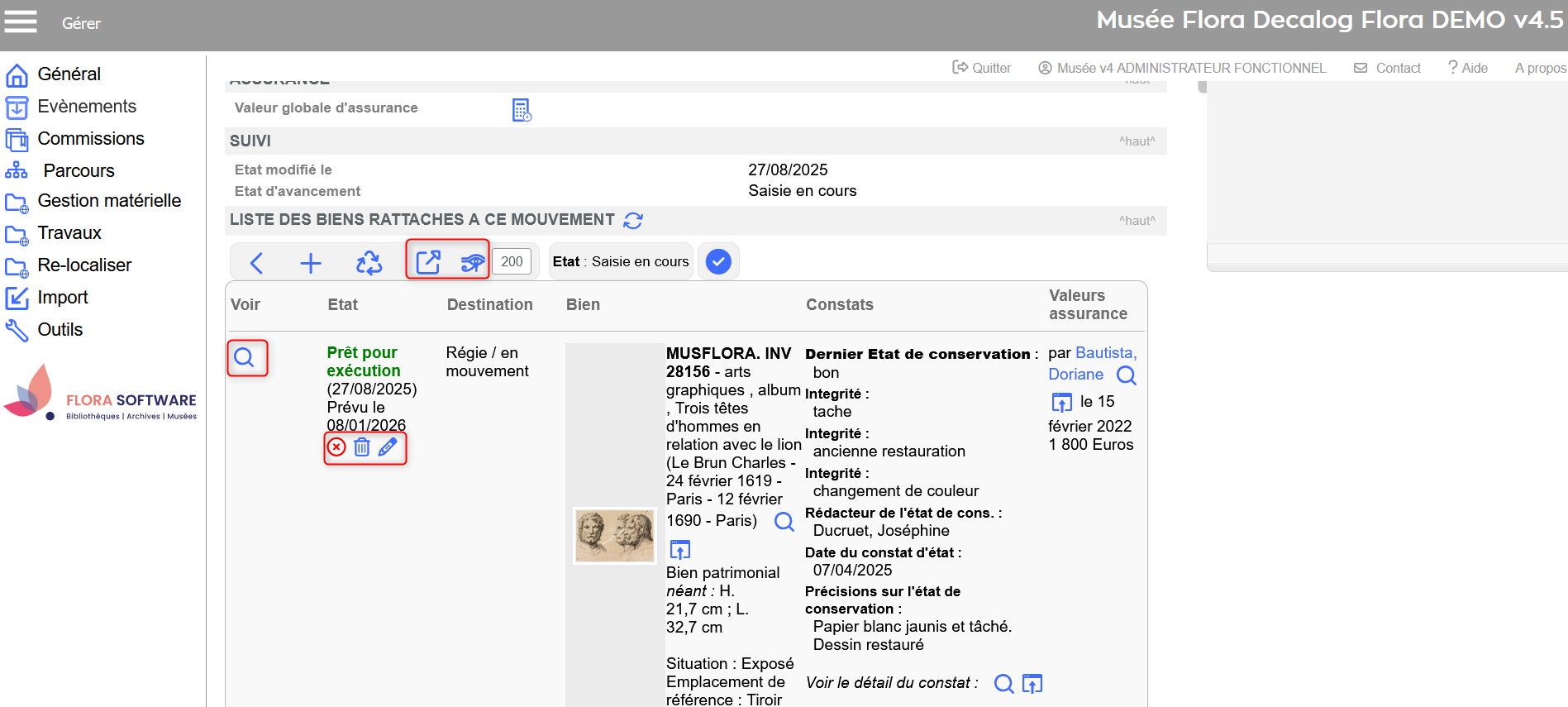
Task: Toggle the eye visibility icon in toolbar
Action: [472, 262]
